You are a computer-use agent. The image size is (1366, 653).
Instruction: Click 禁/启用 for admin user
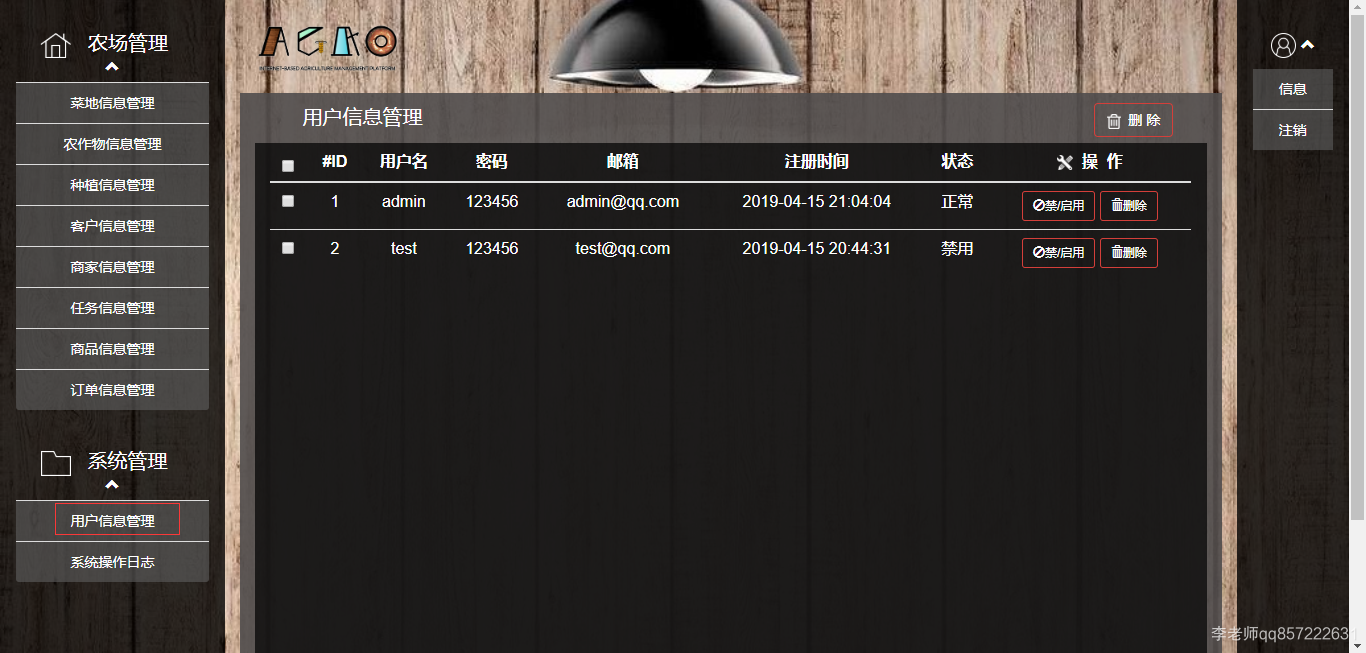coord(1058,206)
